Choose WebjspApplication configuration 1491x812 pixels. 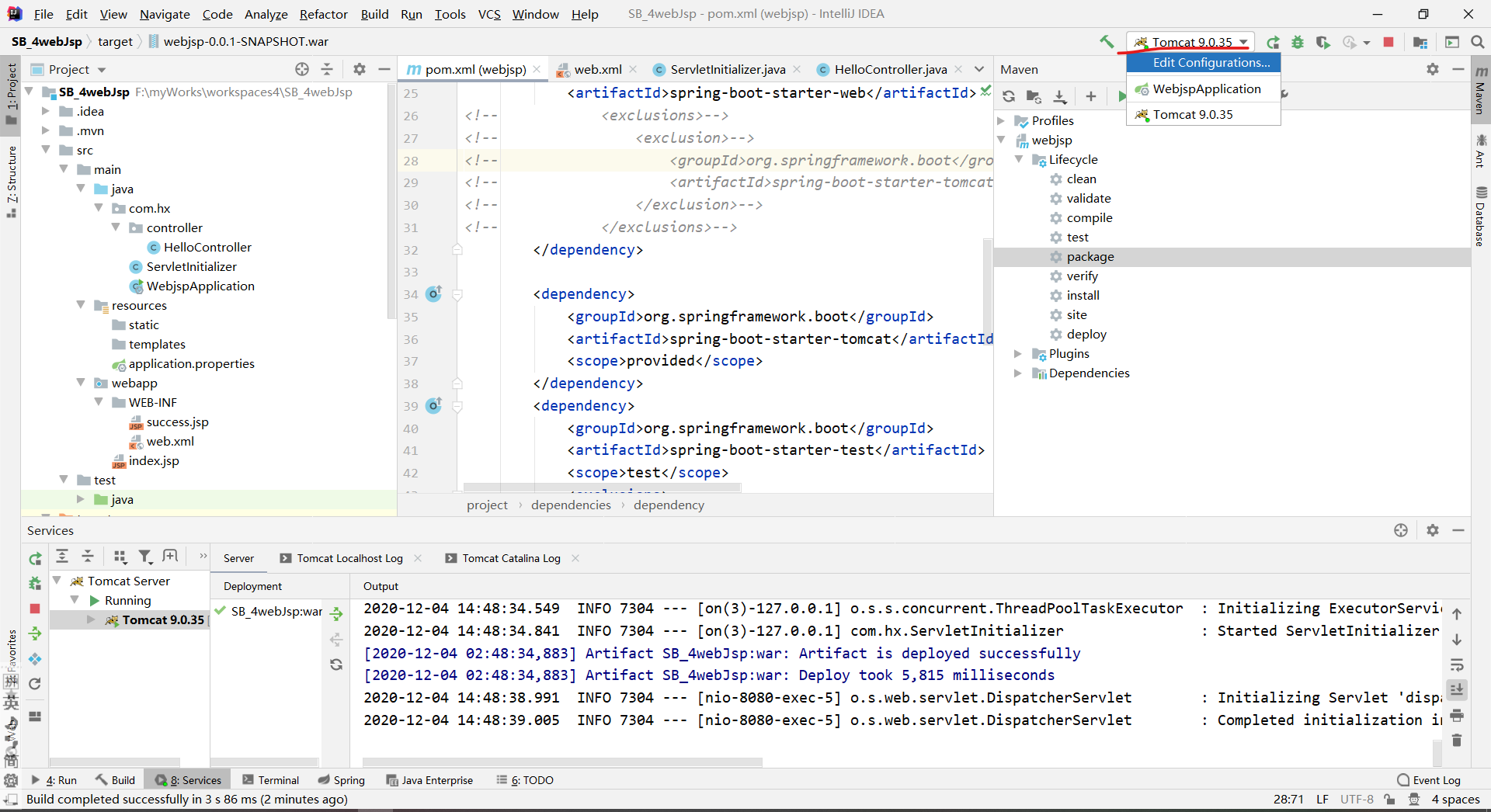[x=1204, y=88]
